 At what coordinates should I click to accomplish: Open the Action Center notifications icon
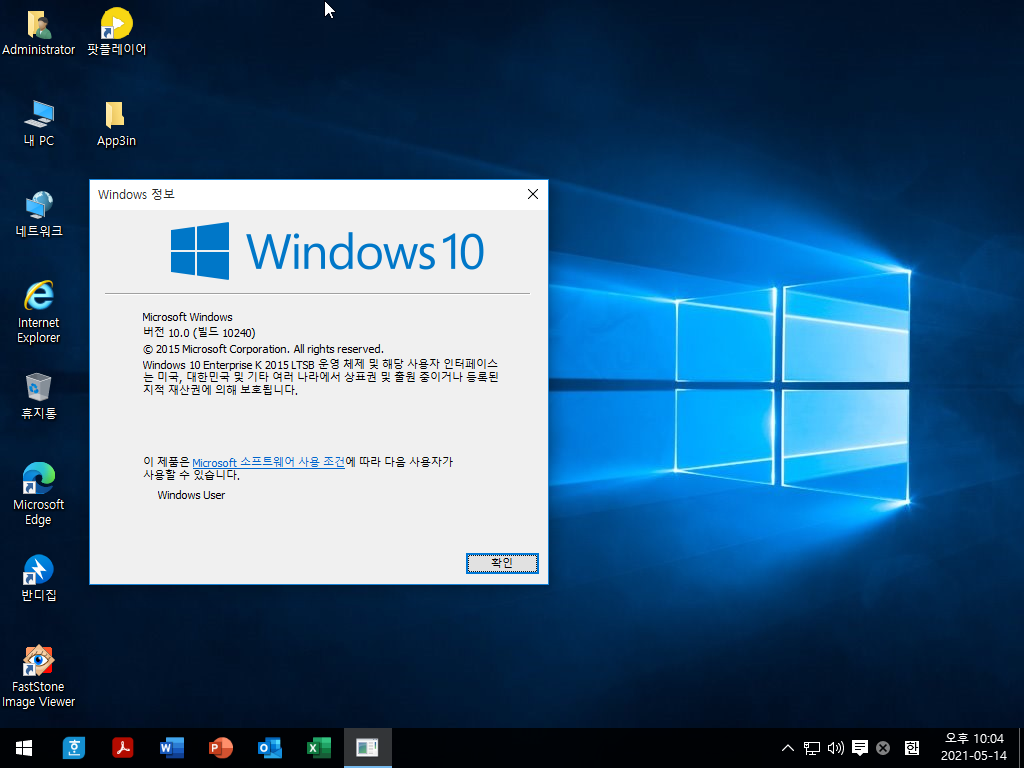click(859, 748)
